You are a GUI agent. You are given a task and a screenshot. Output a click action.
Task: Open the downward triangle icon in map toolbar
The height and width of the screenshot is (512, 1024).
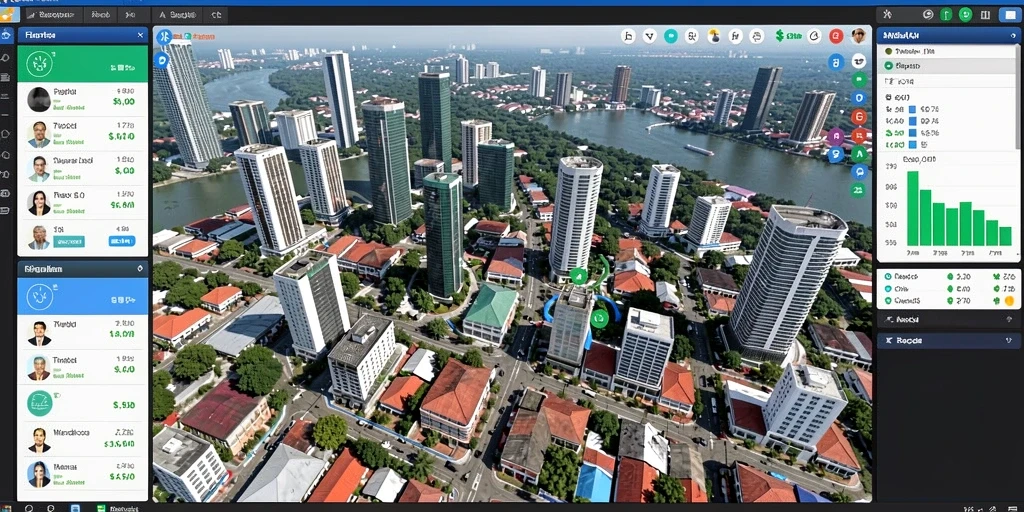(649, 37)
